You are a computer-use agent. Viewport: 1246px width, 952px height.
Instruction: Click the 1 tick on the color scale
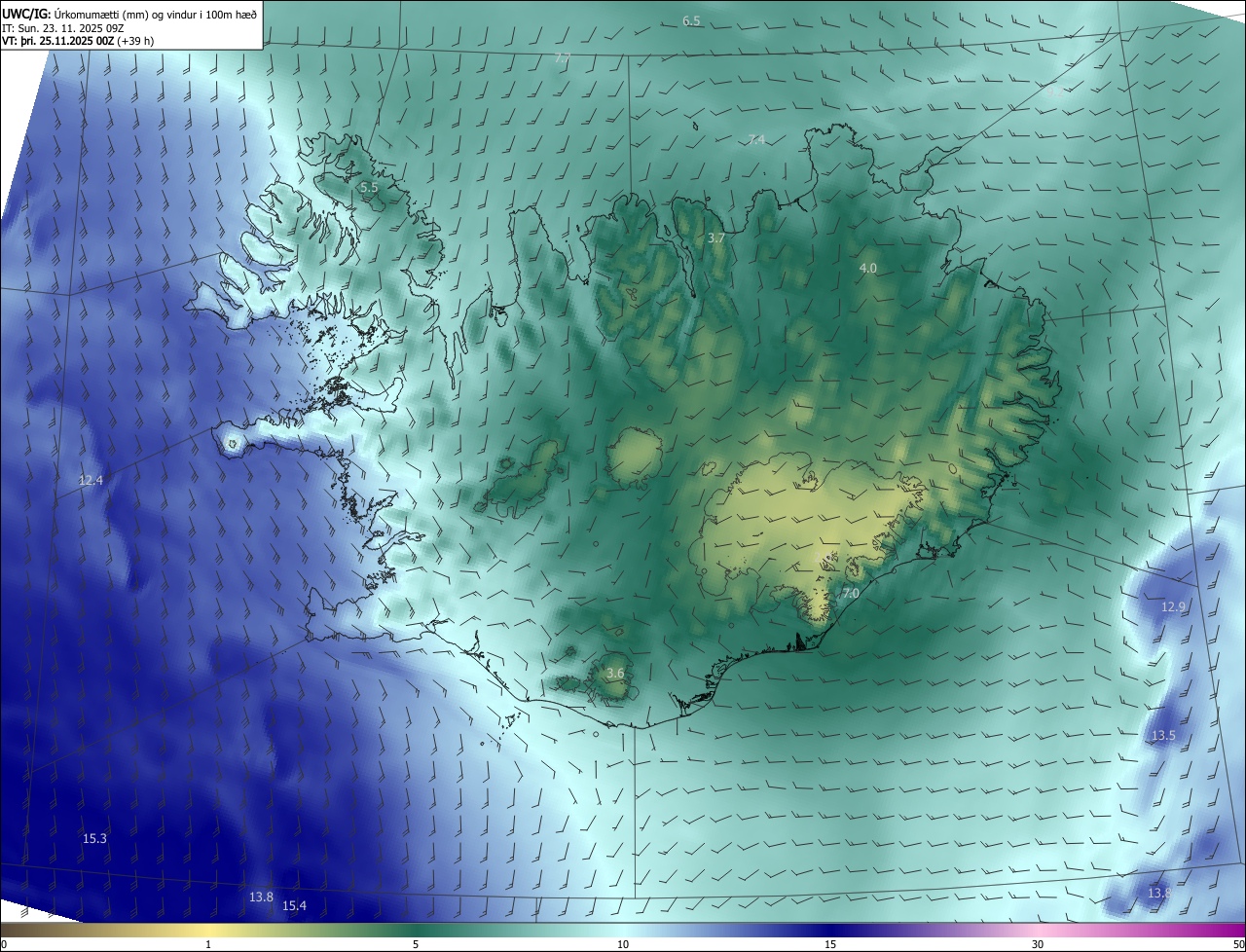(x=208, y=944)
